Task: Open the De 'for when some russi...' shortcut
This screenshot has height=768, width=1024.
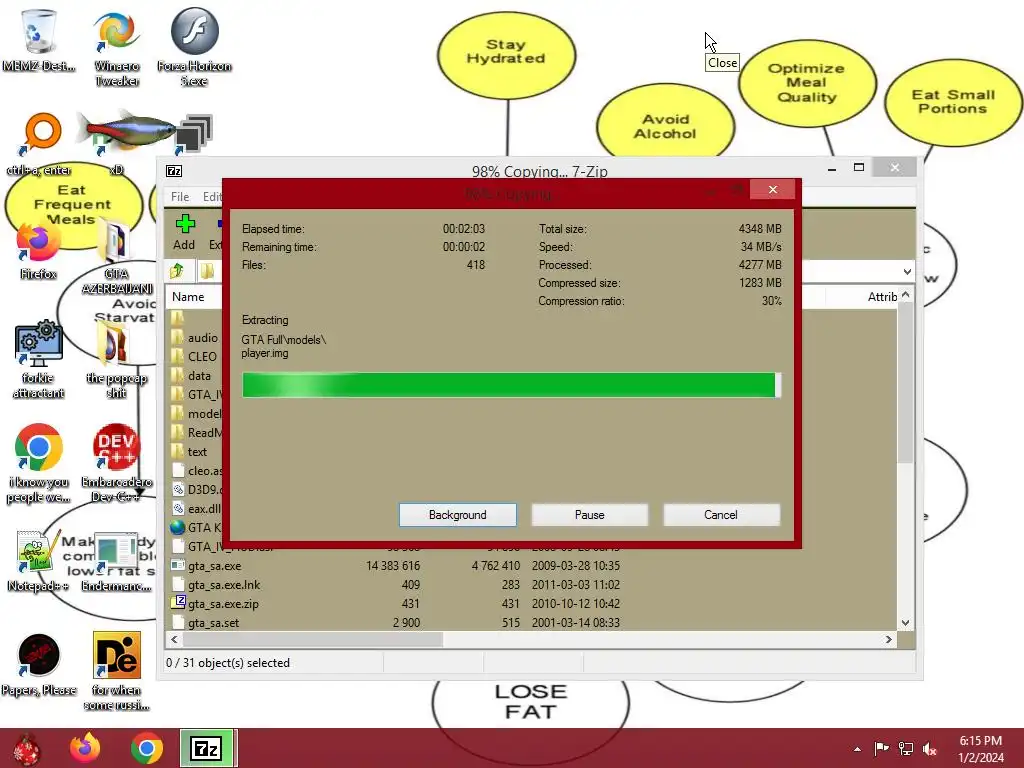Action: (x=116, y=671)
